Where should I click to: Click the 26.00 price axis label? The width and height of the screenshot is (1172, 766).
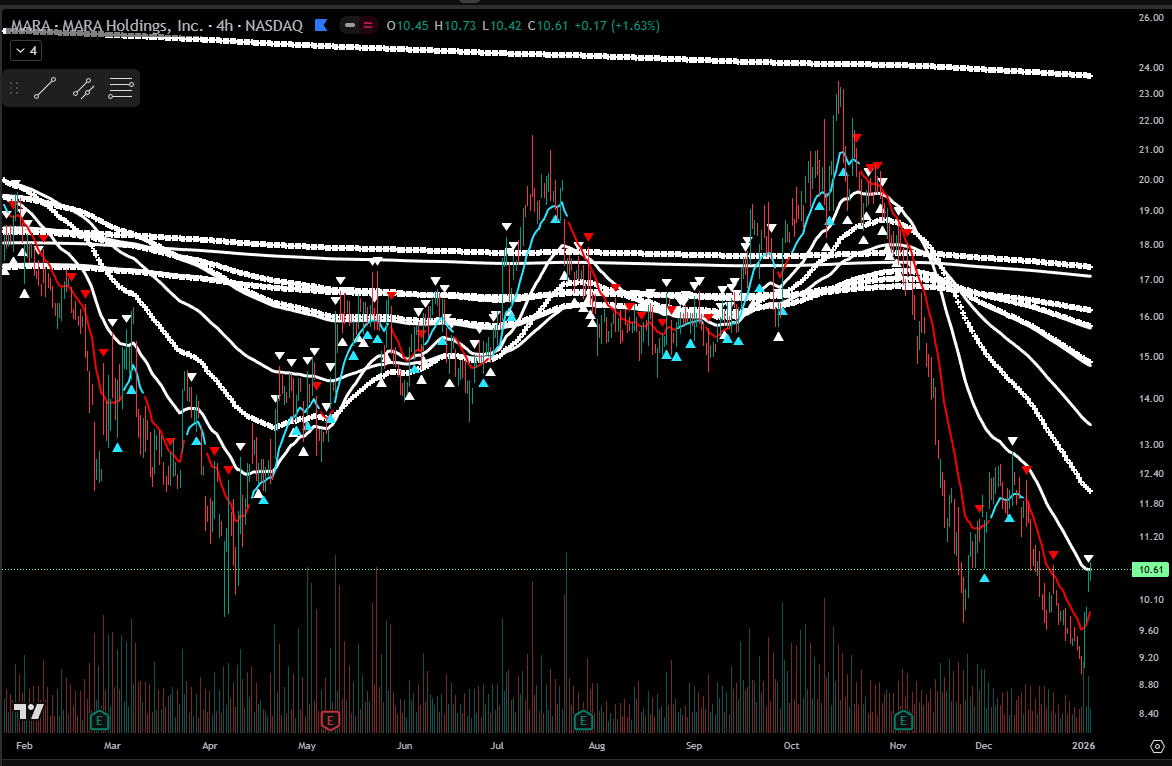(x=1151, y=17)
